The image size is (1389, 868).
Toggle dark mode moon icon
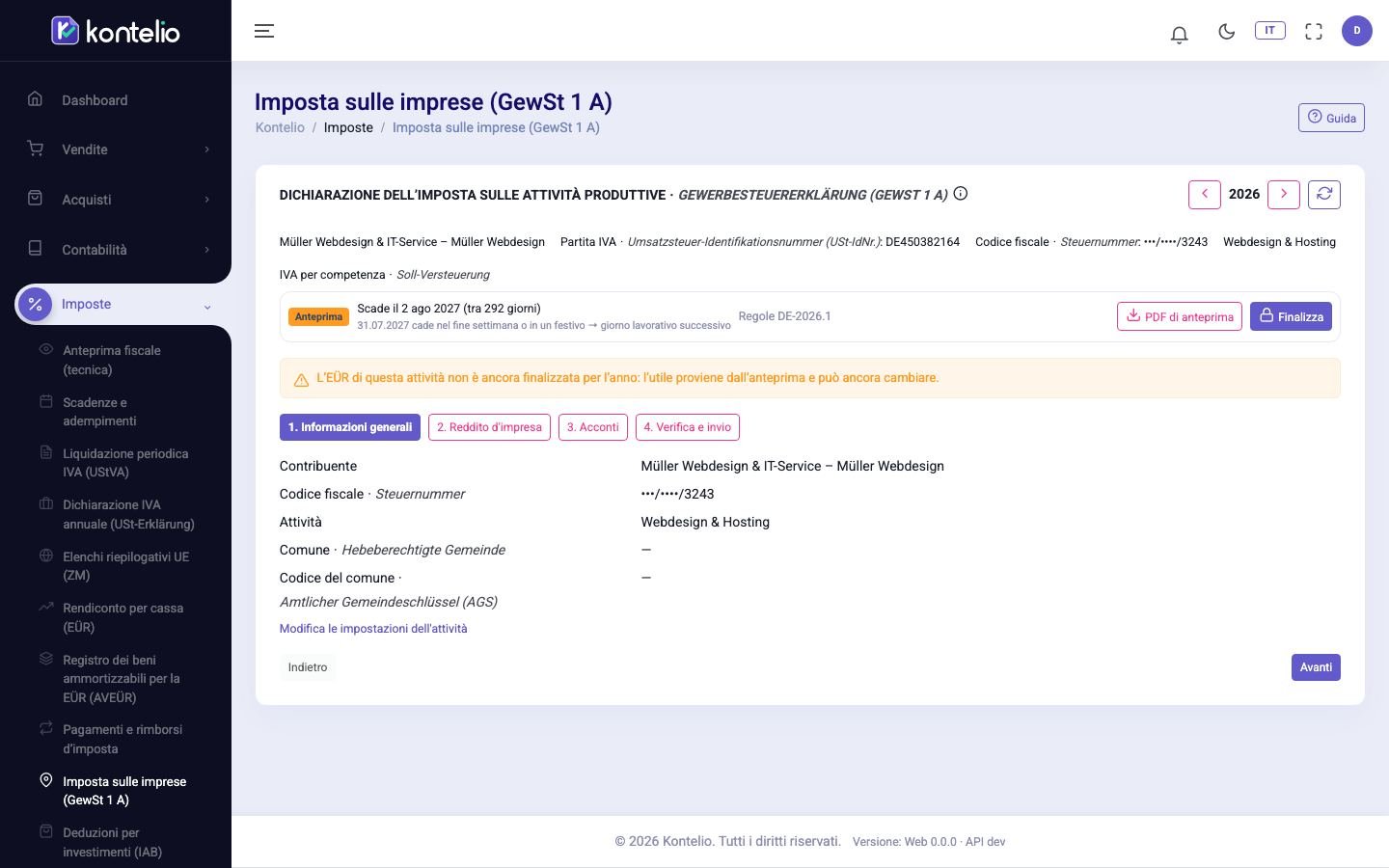(1226, 31)
